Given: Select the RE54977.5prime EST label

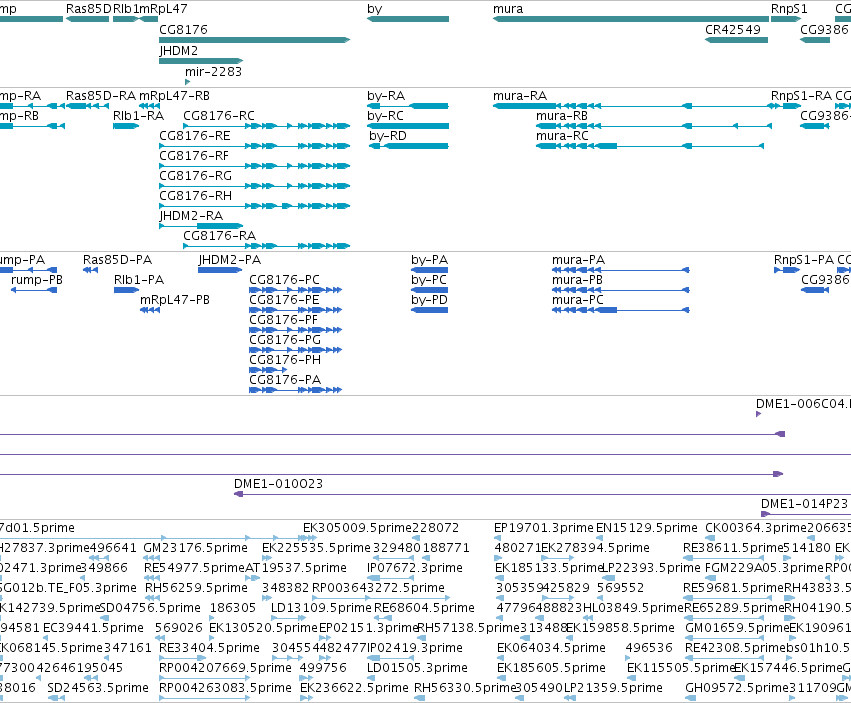Looking at the screenshot, I should 194,567.
